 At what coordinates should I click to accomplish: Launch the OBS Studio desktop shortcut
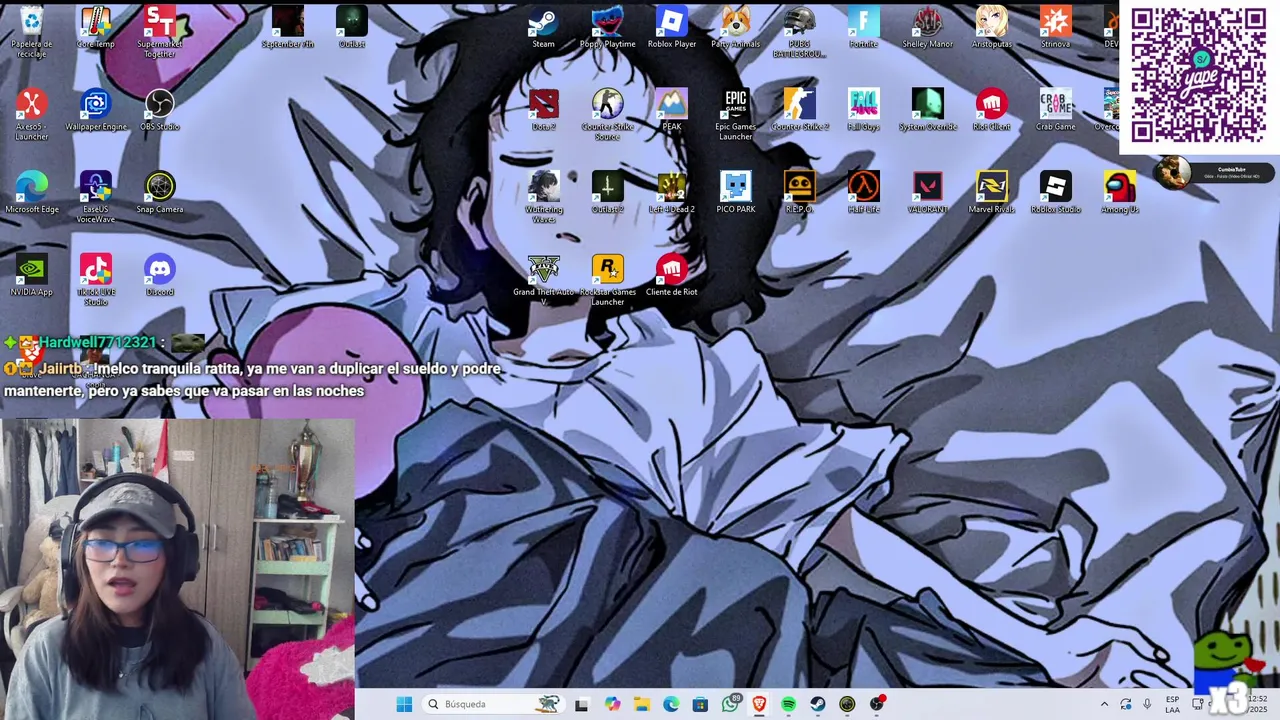[x=159, y=110]
